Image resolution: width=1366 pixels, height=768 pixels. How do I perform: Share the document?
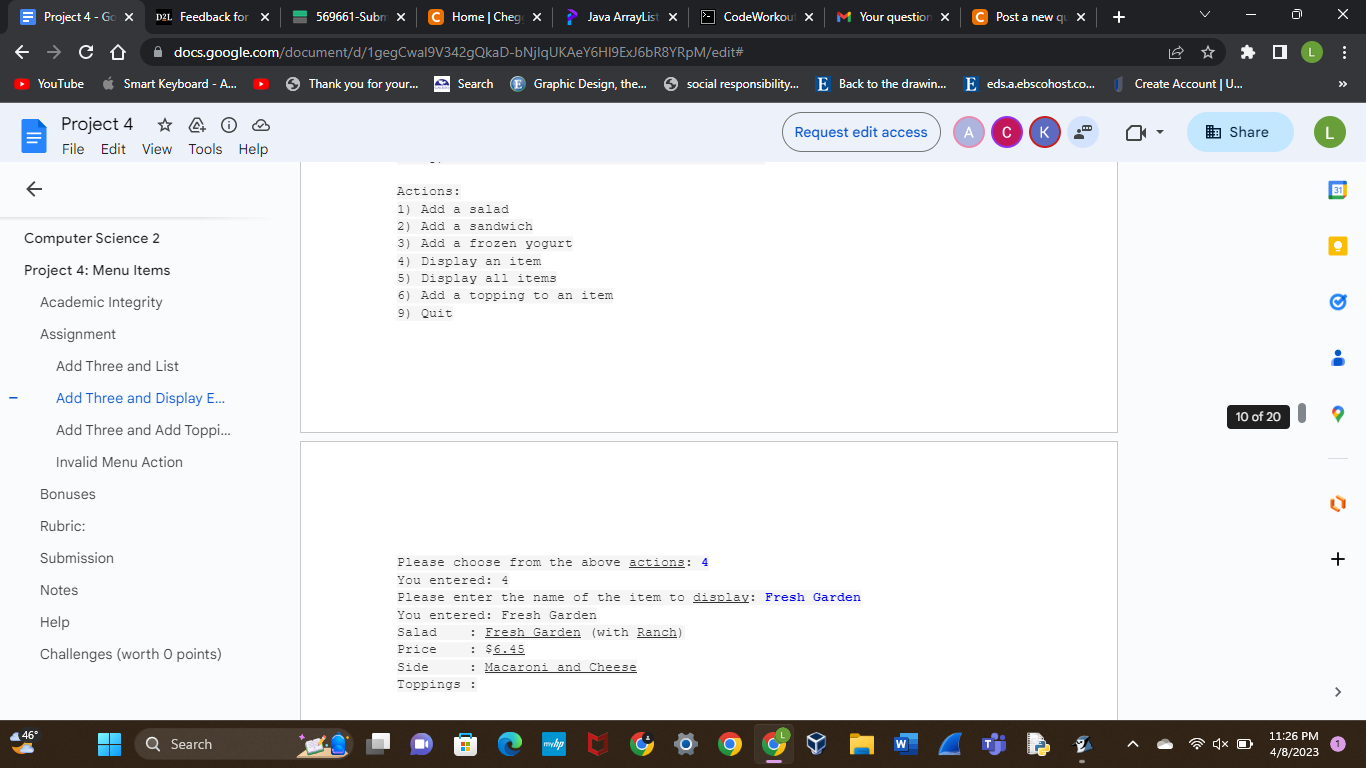(1240, 131)
